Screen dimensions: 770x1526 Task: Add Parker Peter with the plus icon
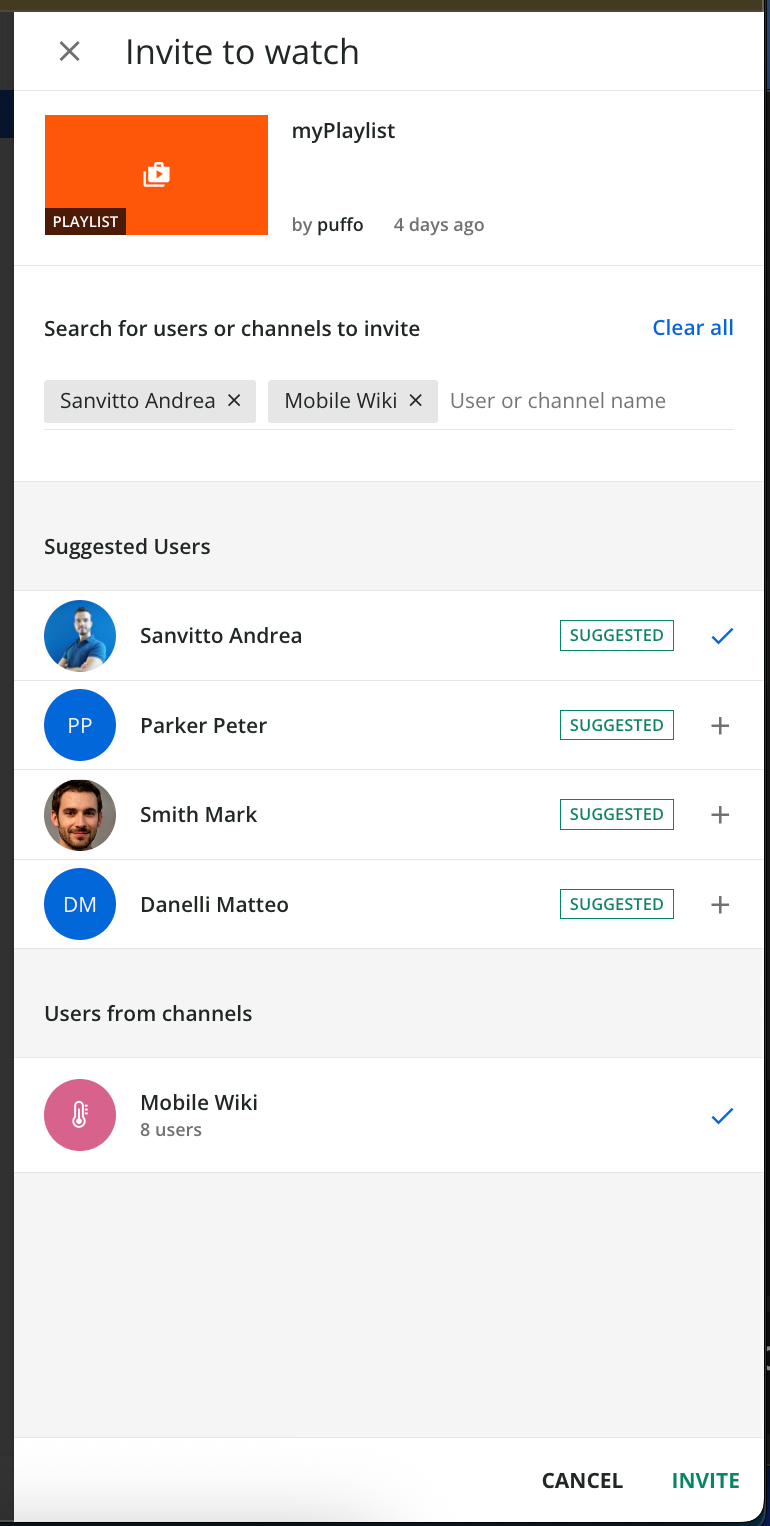tap(719, 726)
